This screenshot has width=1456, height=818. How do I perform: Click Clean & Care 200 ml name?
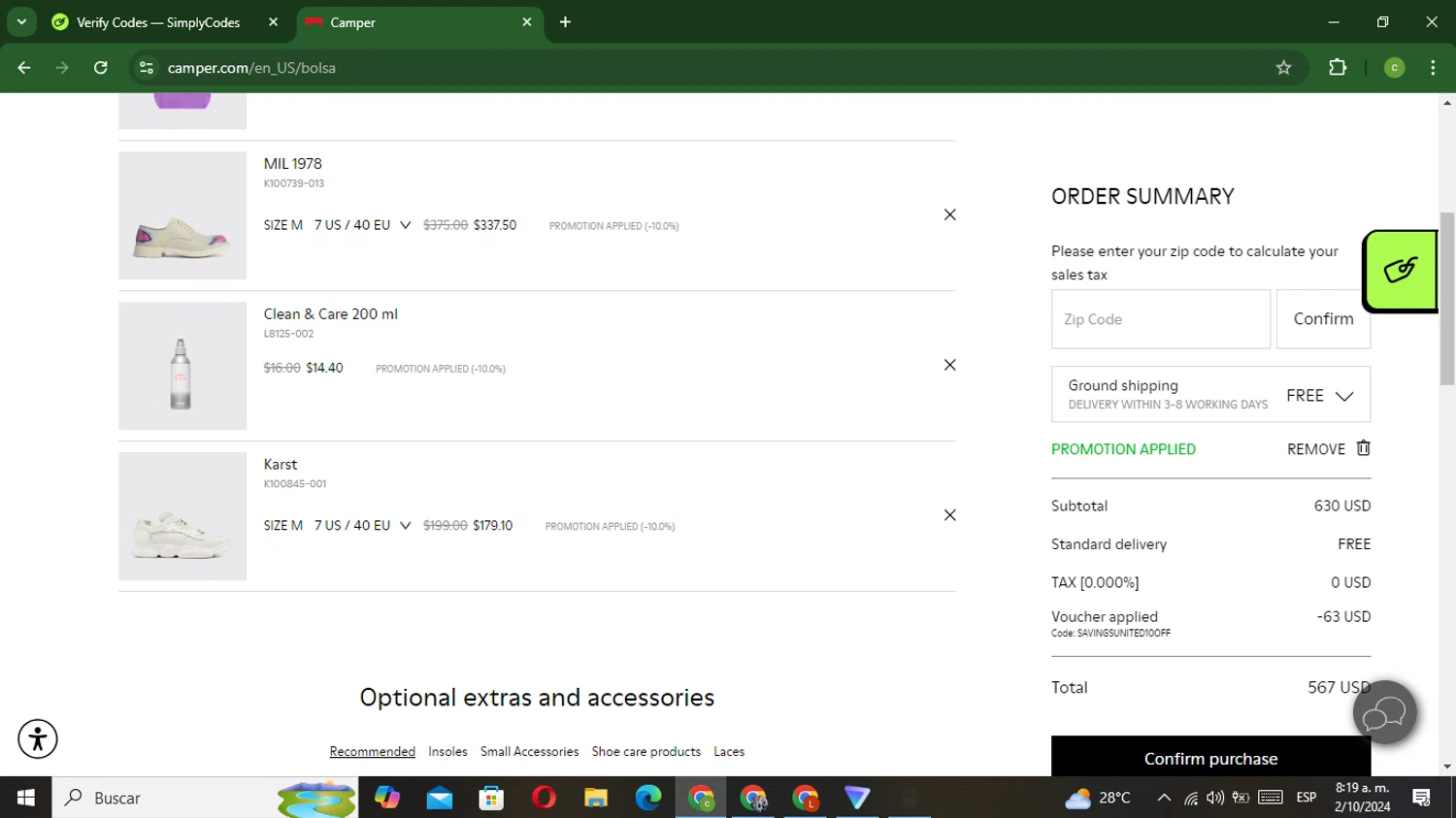[330, 314]
